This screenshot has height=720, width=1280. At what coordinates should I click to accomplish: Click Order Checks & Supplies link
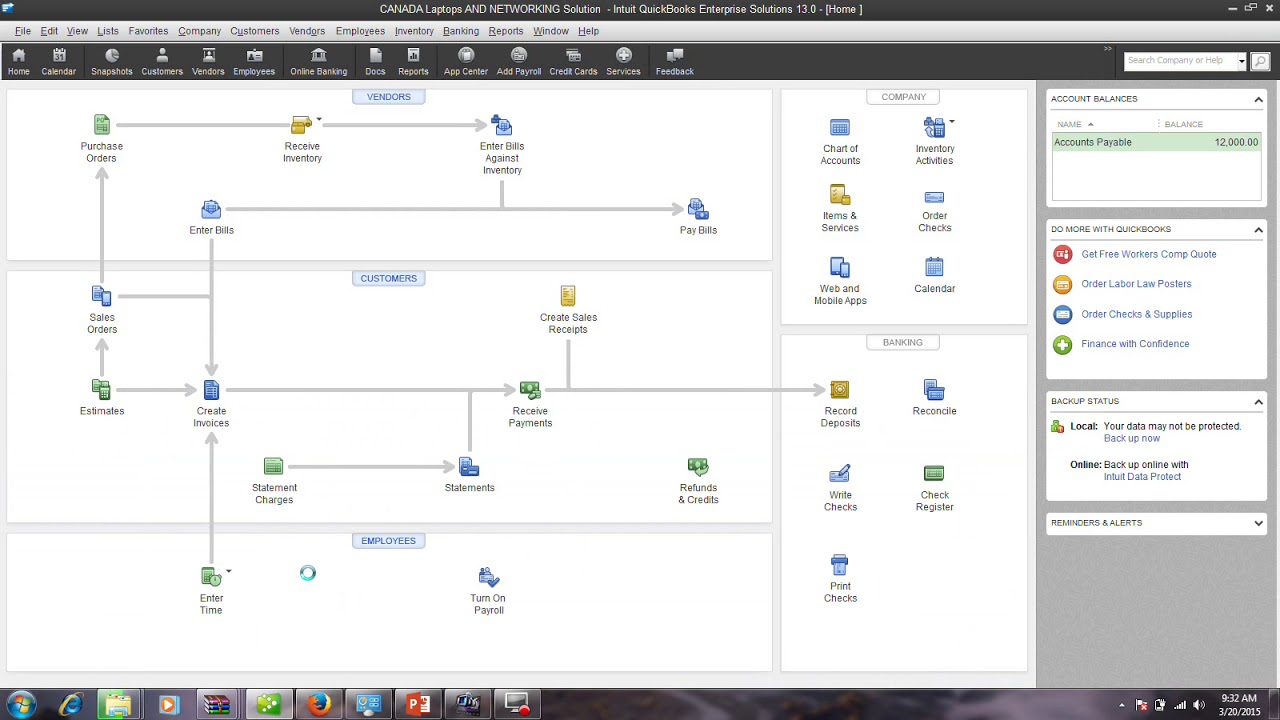pos(1136,314)
